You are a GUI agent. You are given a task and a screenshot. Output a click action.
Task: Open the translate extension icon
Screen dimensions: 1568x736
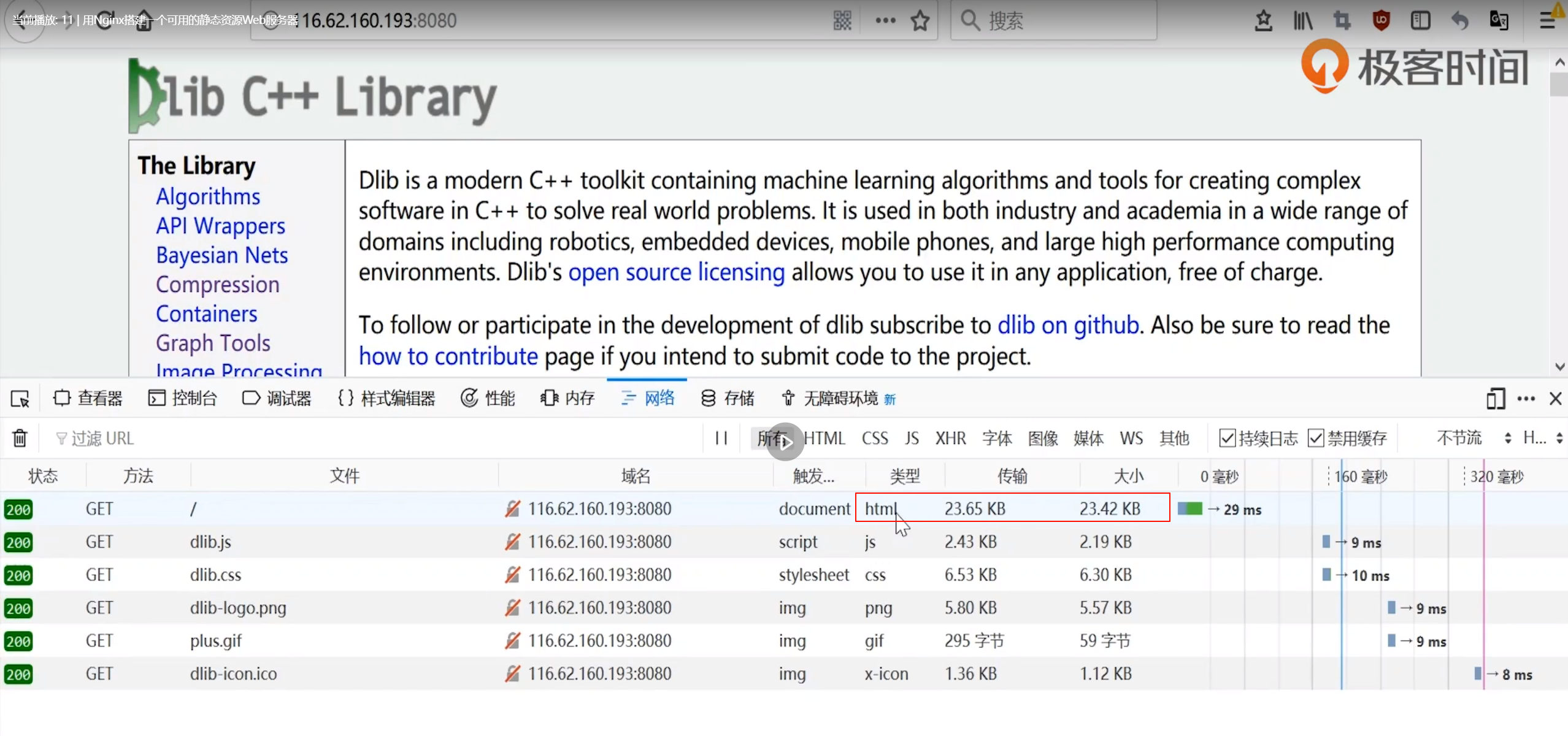pos(1499,21)
